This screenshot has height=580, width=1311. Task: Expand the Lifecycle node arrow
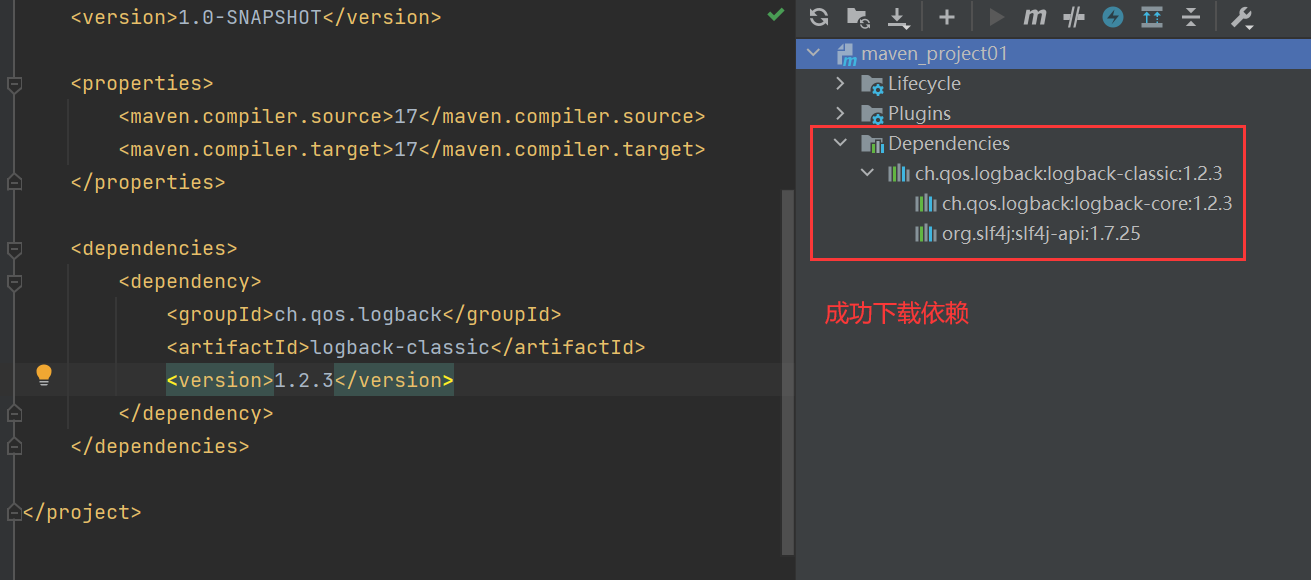pyautogui.click(x=840, y=83)
